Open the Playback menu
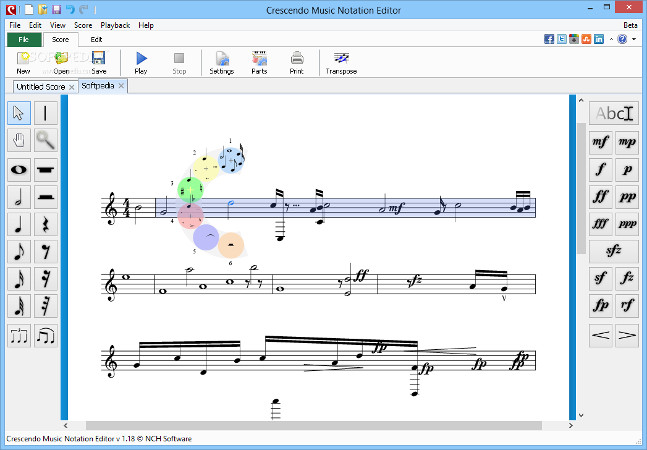The width and height of the screenshot is (647, 450). point(115,25)
